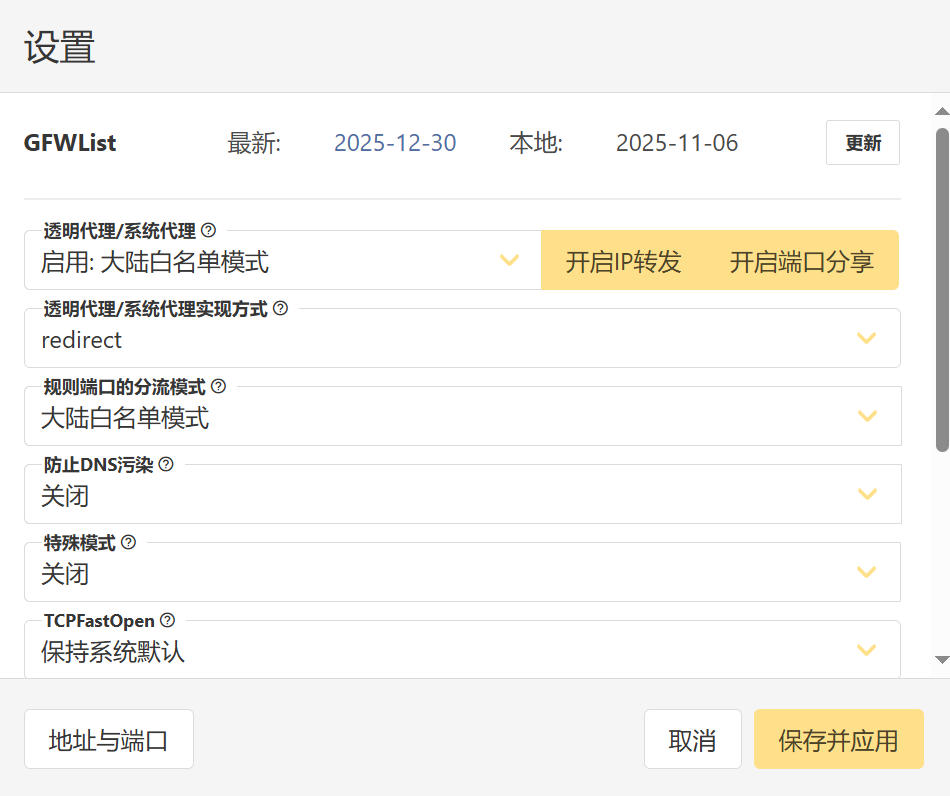950x796 pixels.
Task: Click help icon beside 规则端口的分流模式
Action: pyautogui.click(x=218, y=386)
